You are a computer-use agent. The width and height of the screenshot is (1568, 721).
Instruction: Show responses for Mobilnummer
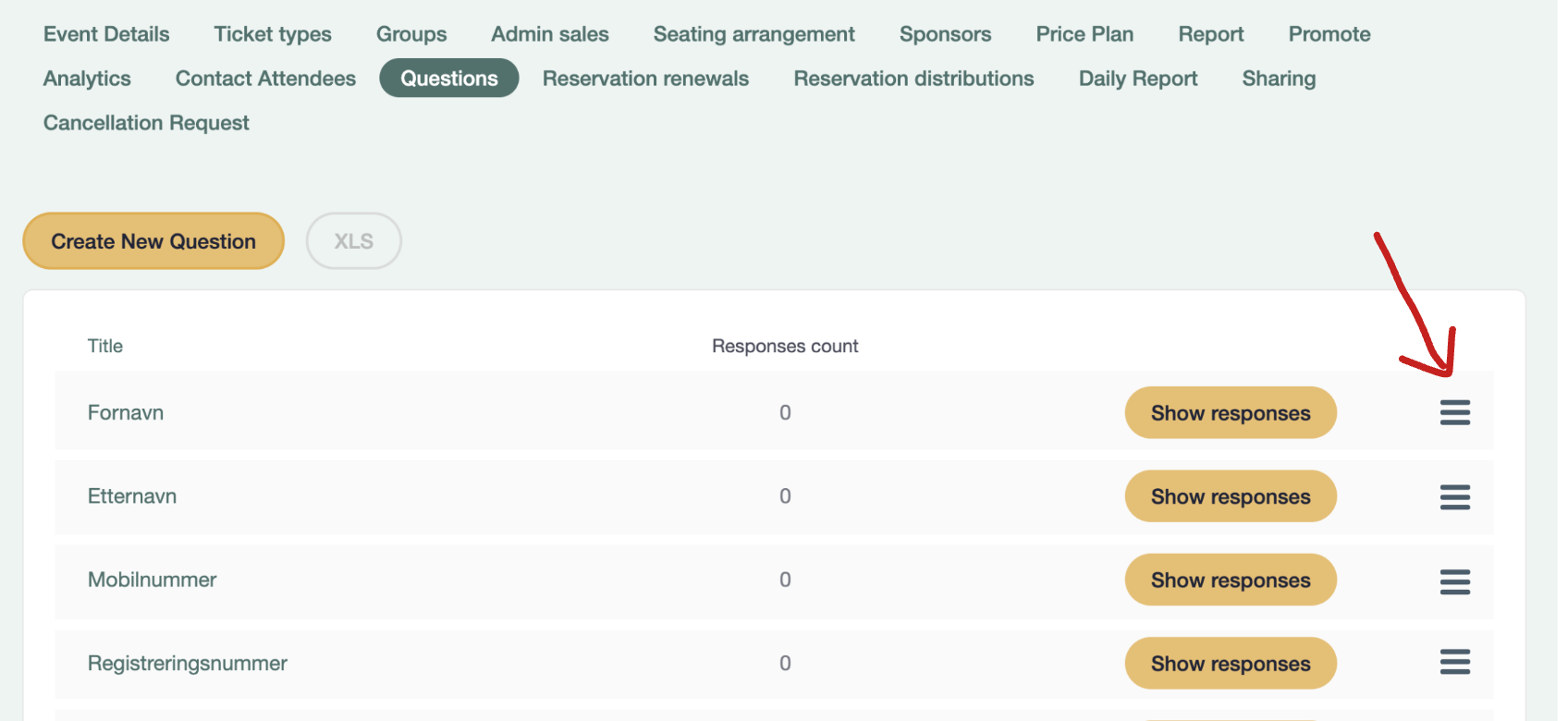pyautogui.click(x=1230, y=580)
